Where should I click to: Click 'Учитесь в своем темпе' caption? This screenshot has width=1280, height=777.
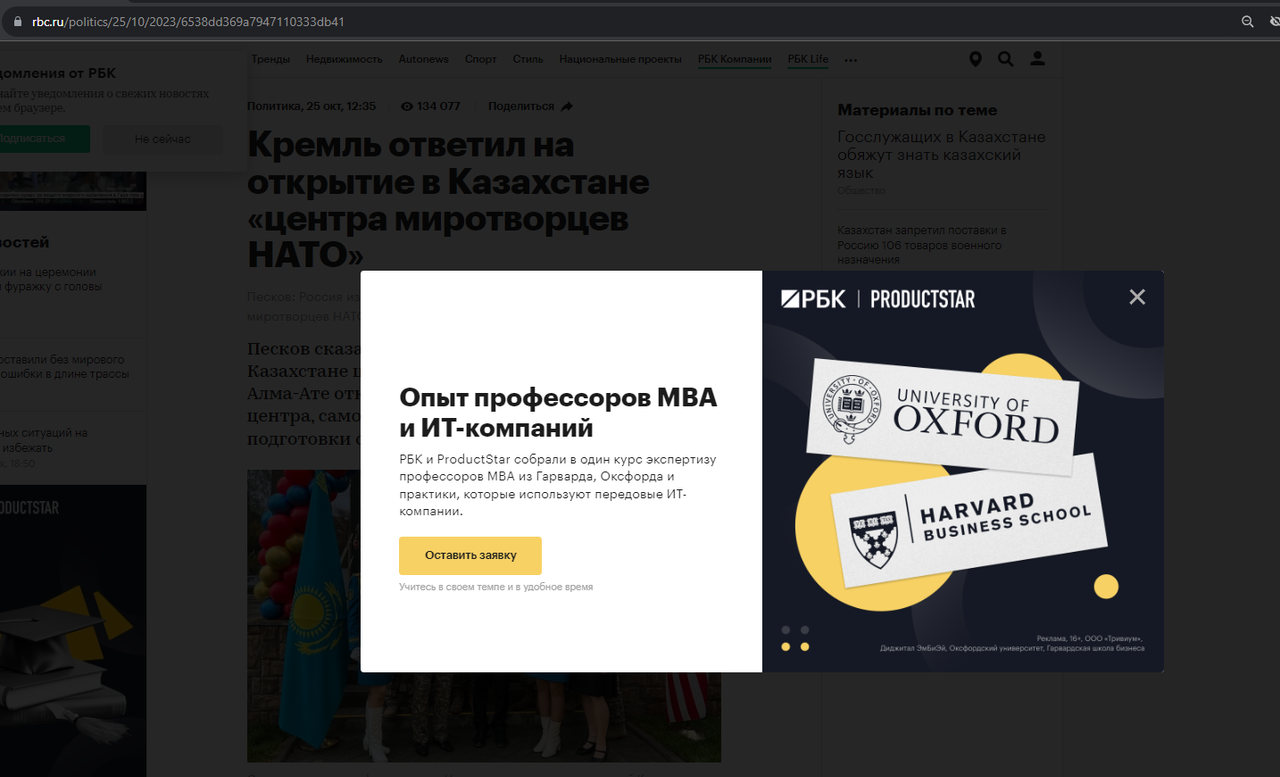(496, 587)
